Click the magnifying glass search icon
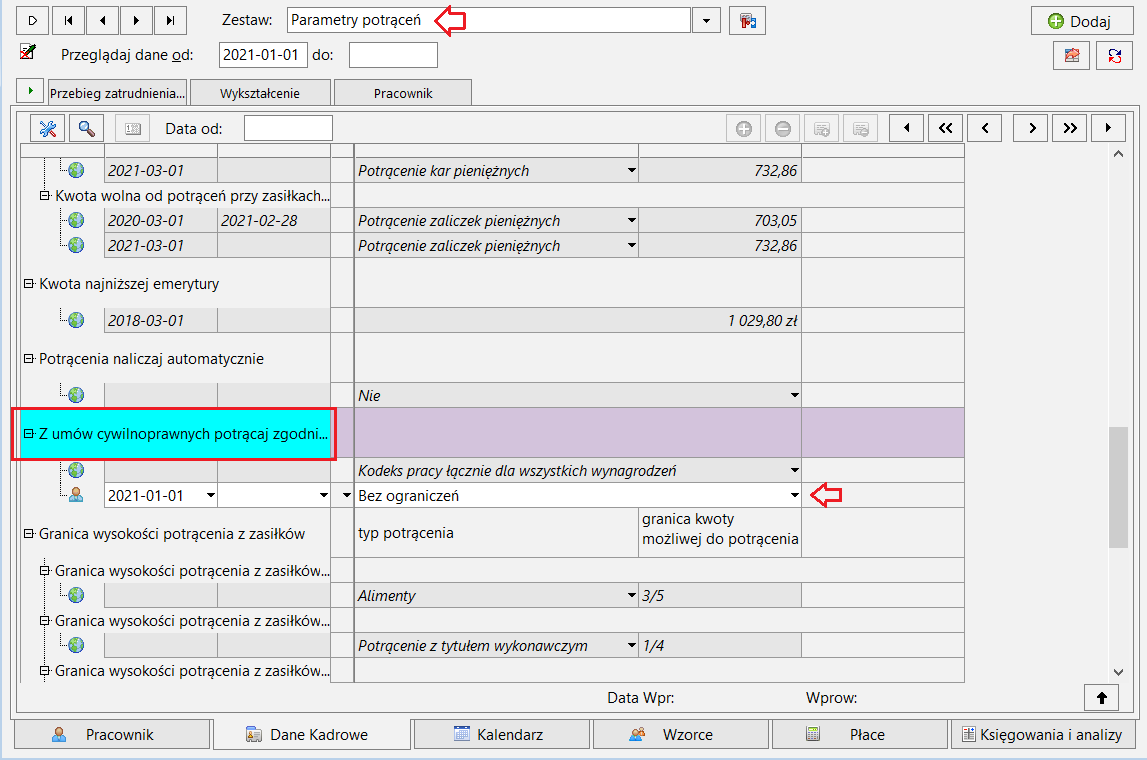Image resolution: width=1147 pixels, height=760 pixels. [x=86, y=129]
